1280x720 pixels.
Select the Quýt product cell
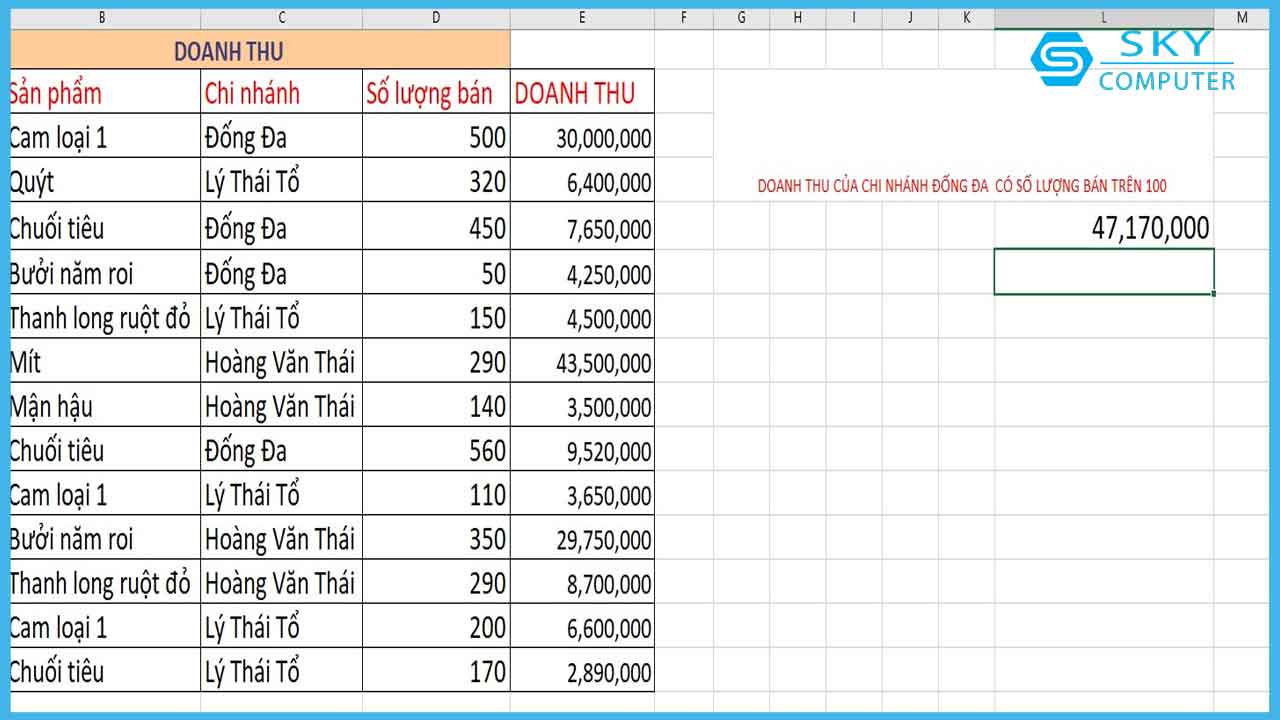104,181
